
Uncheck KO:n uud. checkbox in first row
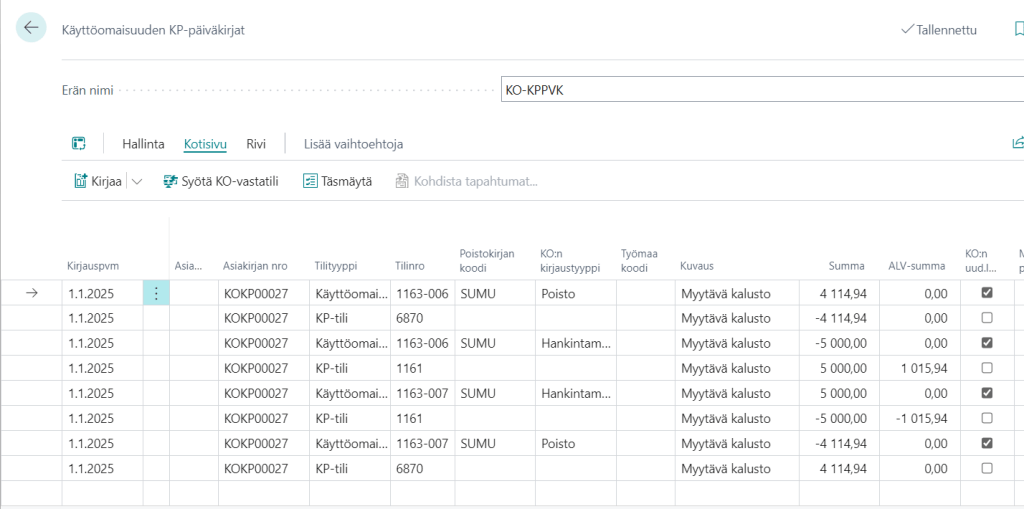tap(987, 293)
